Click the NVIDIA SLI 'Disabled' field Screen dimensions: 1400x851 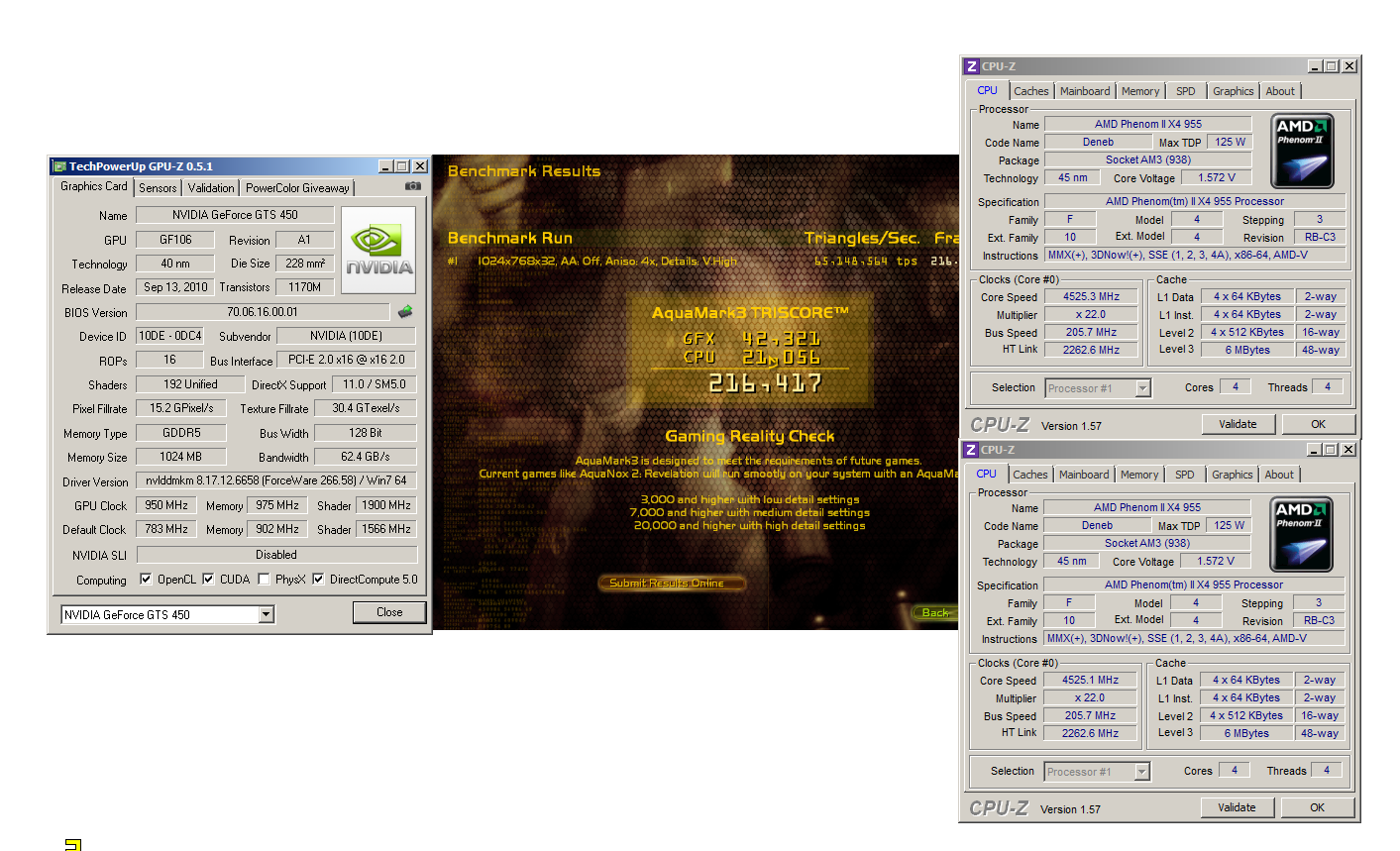coord(276,555)
